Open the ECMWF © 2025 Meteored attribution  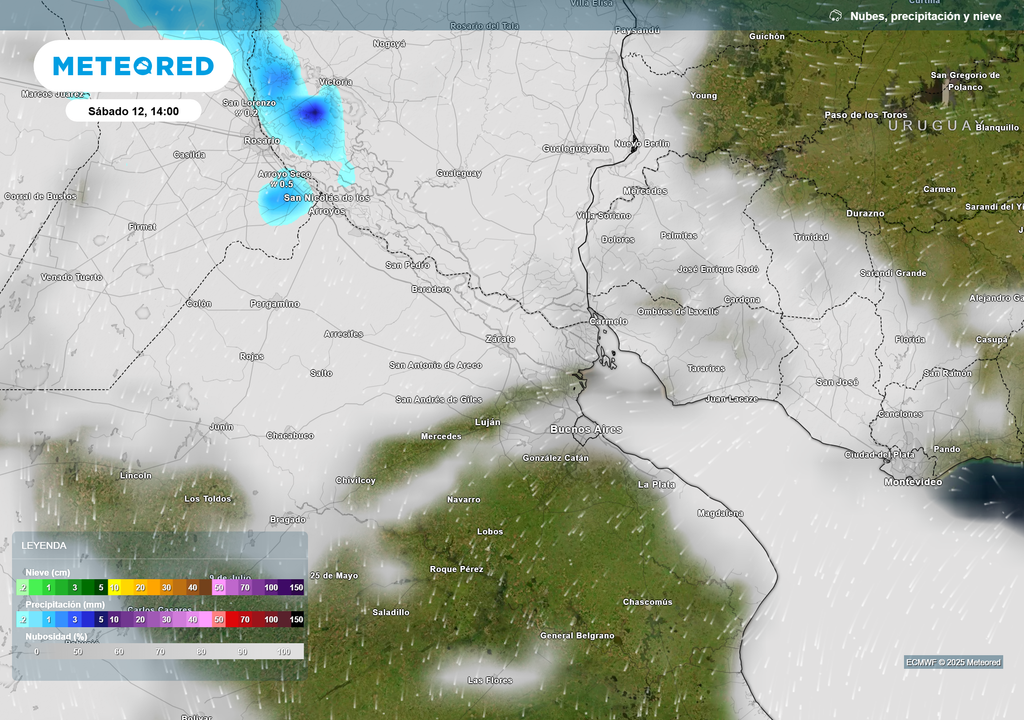952,662
